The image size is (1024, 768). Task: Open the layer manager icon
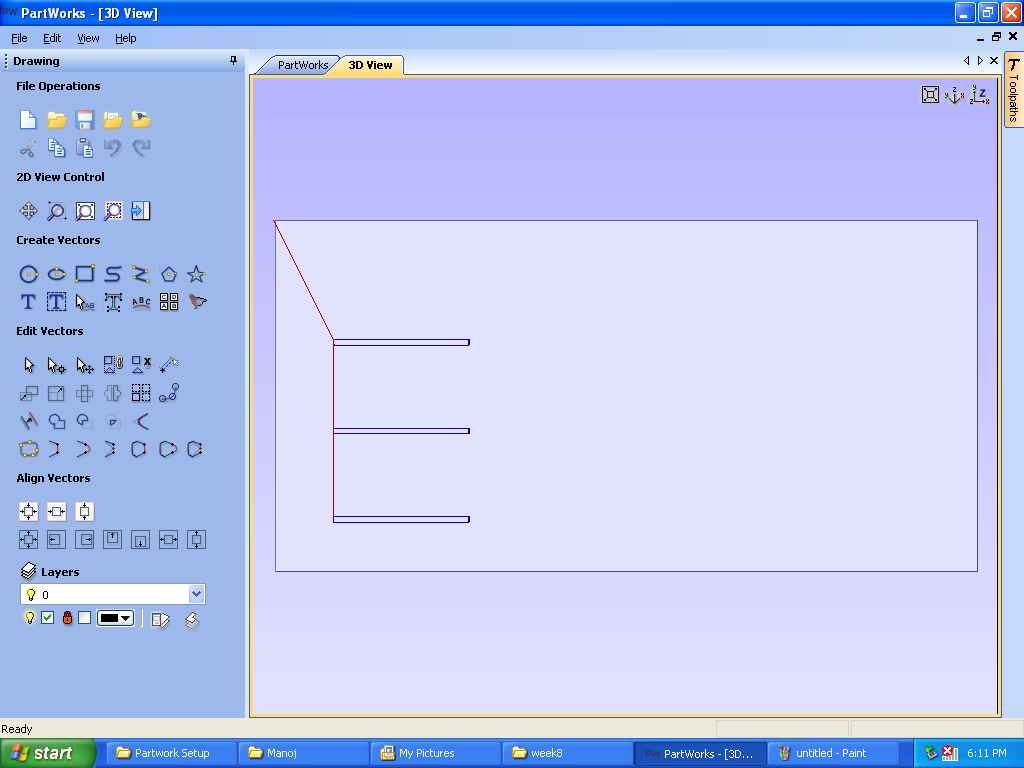tap(160, 619)
